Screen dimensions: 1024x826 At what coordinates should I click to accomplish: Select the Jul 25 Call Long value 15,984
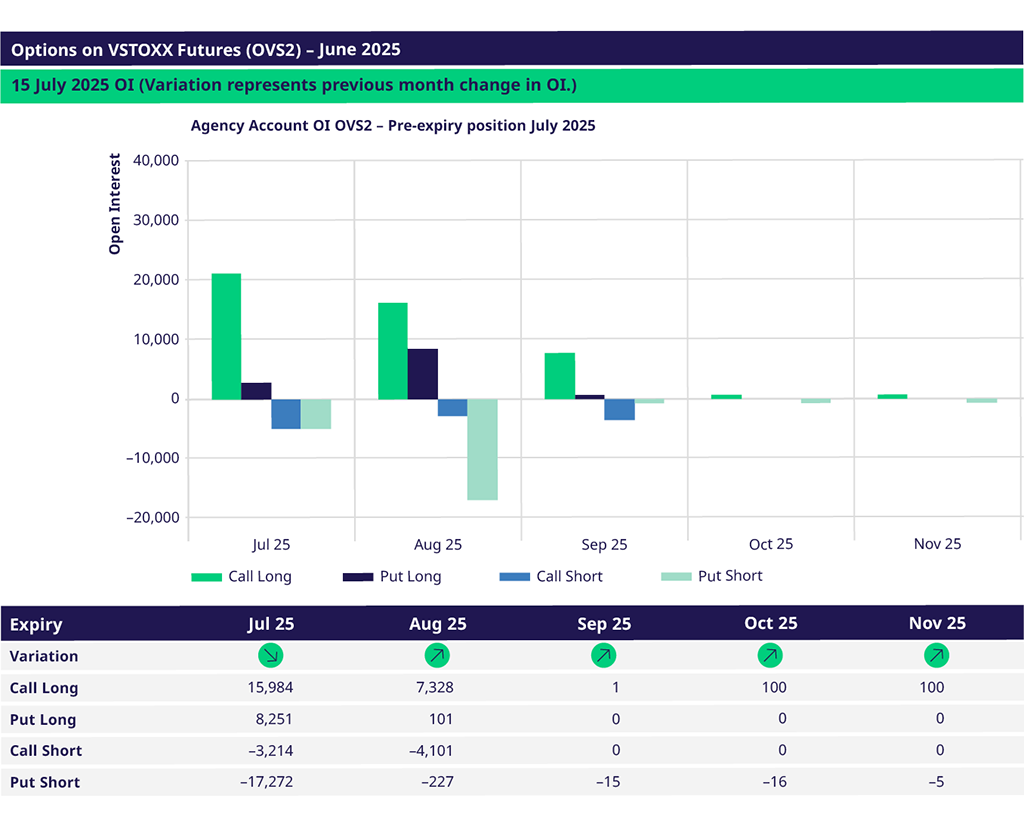pyautogui.click(x=270, y=688)
